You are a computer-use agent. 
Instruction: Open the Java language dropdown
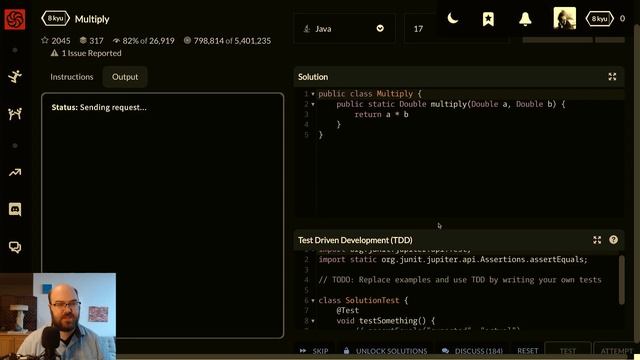click(x=344, y=29)
